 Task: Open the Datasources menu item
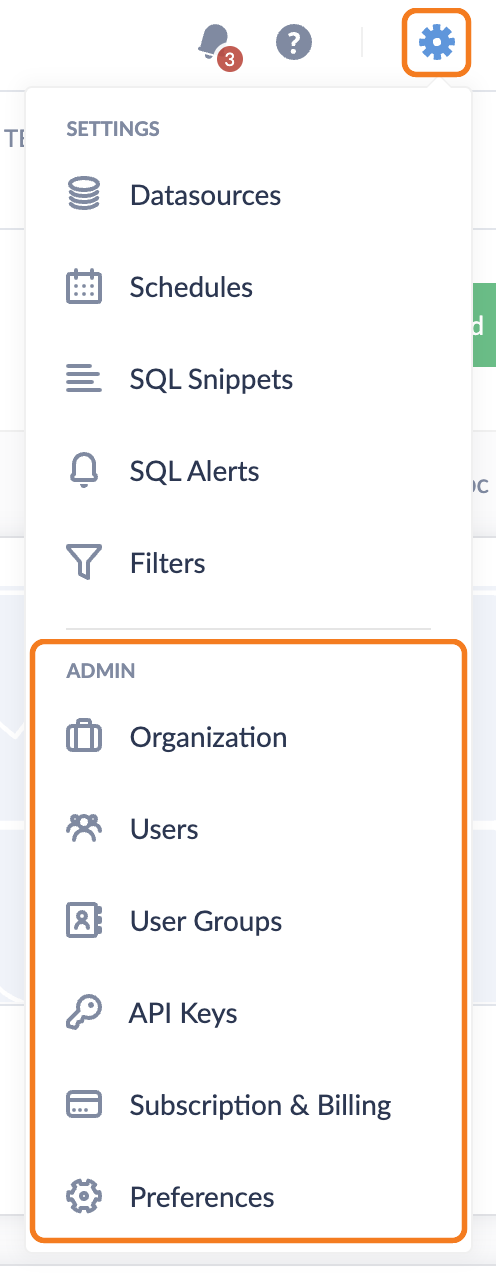pyautogui.click(x=248, y=195)
